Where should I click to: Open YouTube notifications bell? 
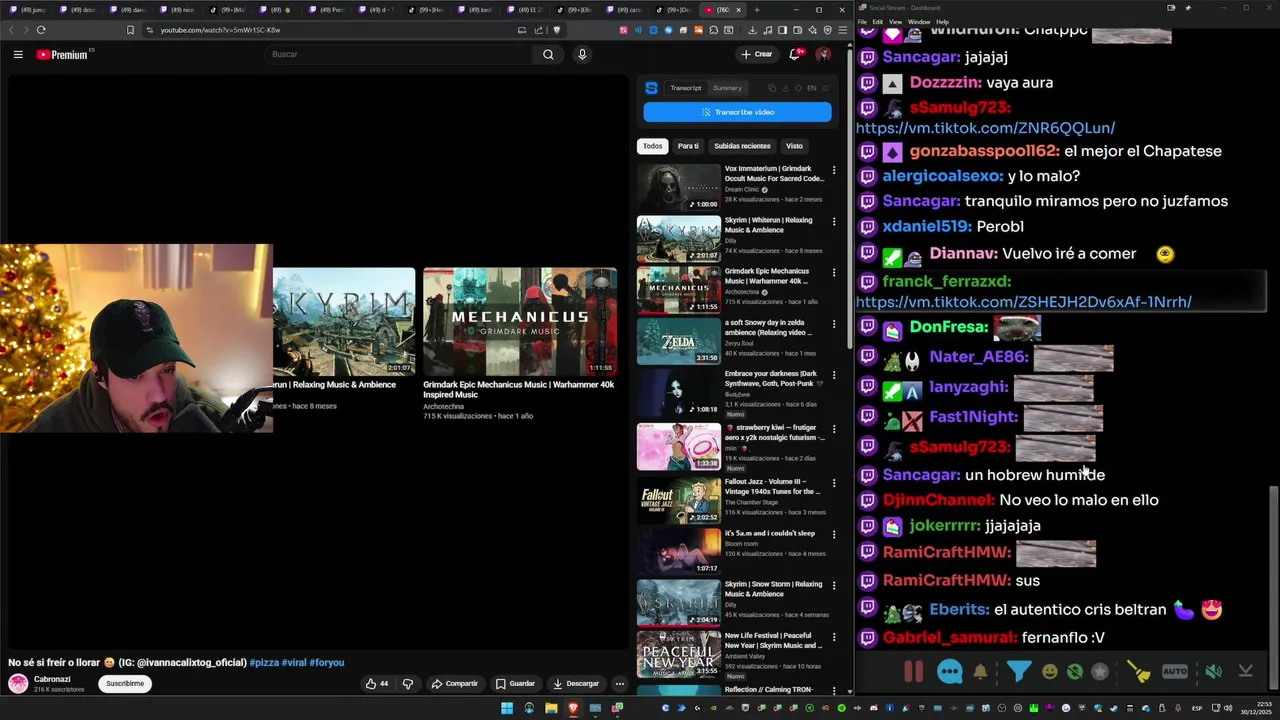(x=795, y=54)
